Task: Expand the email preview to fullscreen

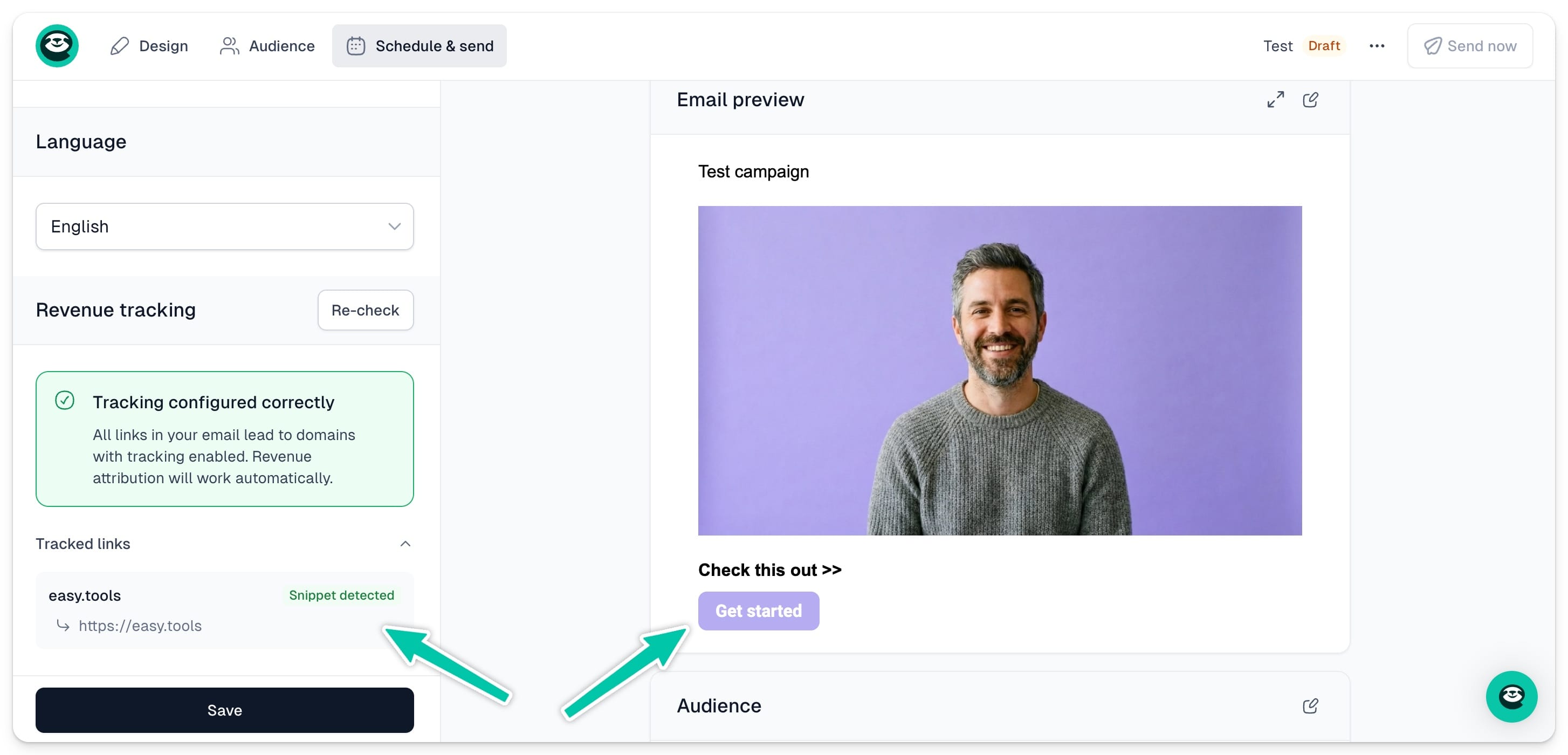Action: point(1275,99)
